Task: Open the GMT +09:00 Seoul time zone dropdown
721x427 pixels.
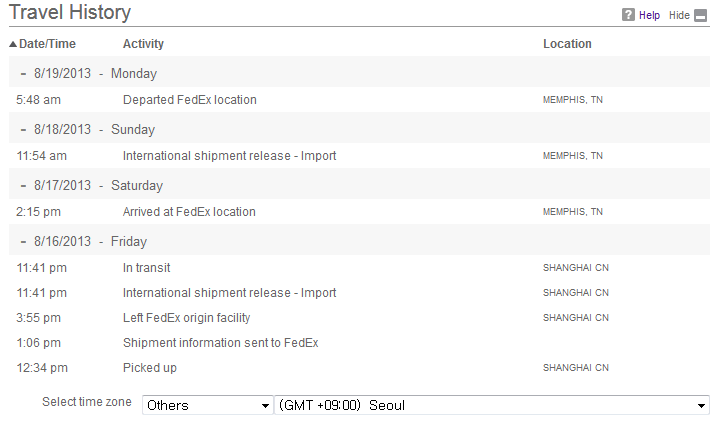Action: (492, 405)
